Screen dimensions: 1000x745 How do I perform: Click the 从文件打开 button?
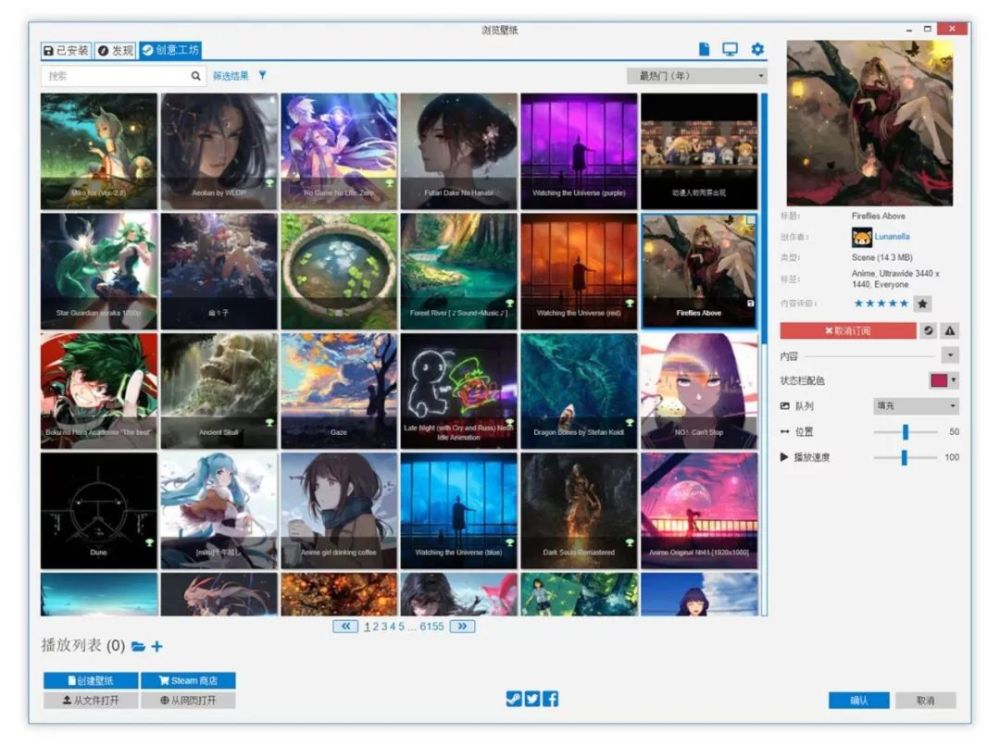pos(91,700)
